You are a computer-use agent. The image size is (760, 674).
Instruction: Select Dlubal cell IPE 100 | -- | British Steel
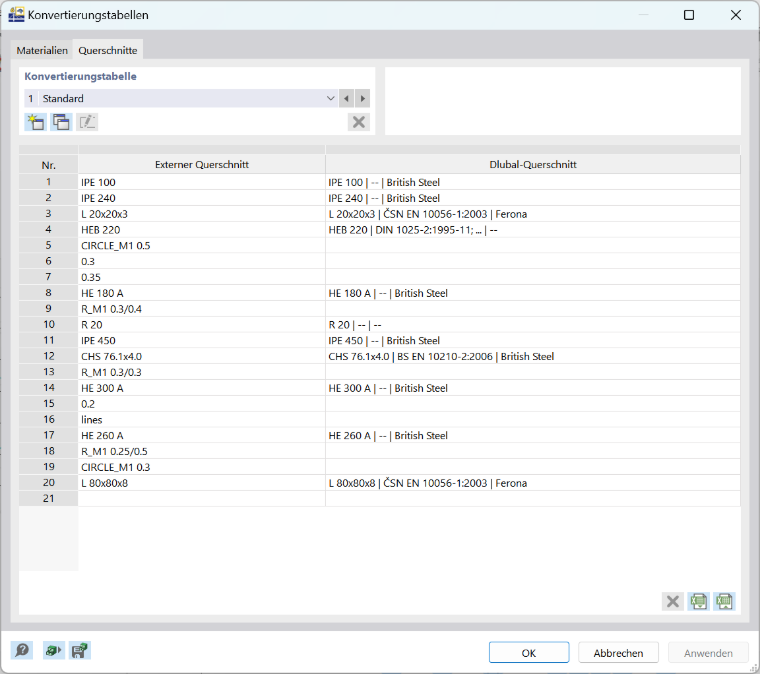click(x=533, y=182)
